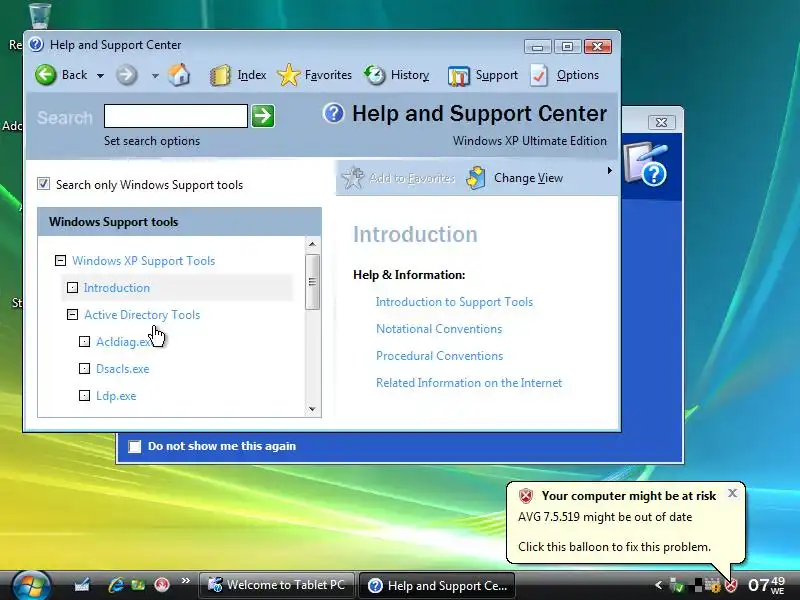Click the red security shield tray icon
Screen dimensions: 800x600
tap(731, 585)
